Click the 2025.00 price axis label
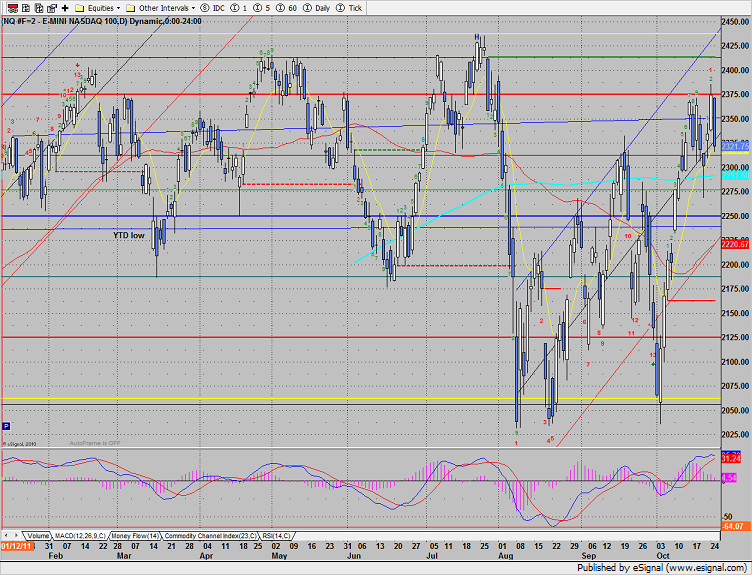This screenshot has width=752, height=575. click(736, 434)
